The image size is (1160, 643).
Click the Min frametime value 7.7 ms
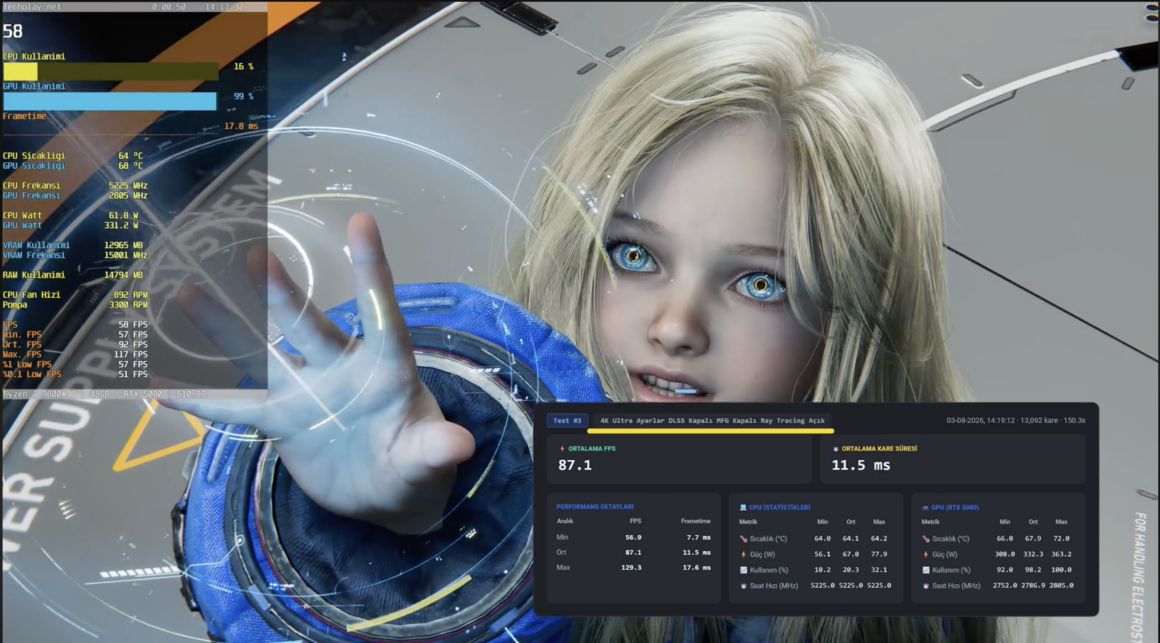click(698, 538)
